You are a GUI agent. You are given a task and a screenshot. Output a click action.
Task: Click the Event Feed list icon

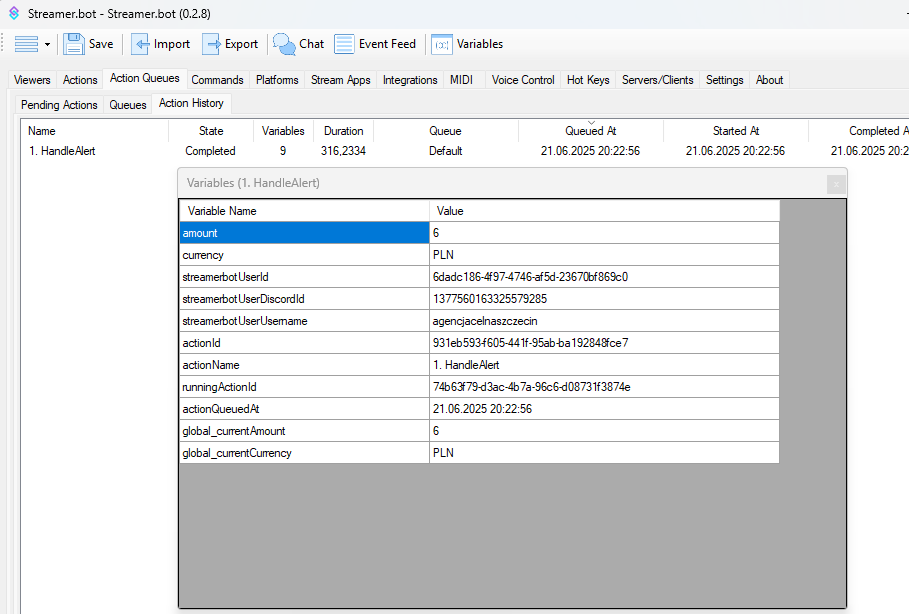(344, 44)
